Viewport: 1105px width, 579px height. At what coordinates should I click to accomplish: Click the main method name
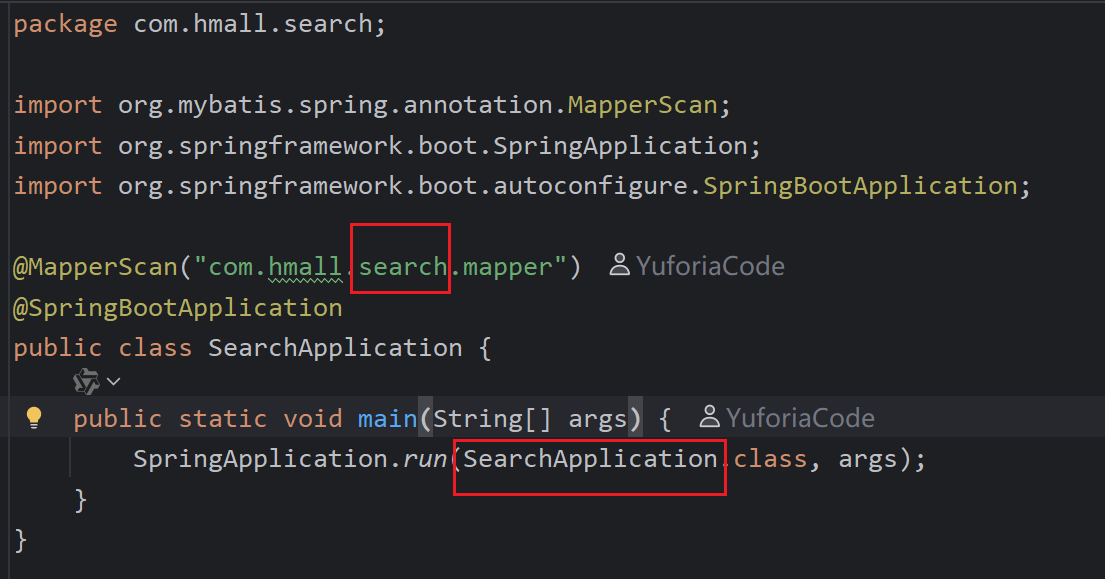388,419
